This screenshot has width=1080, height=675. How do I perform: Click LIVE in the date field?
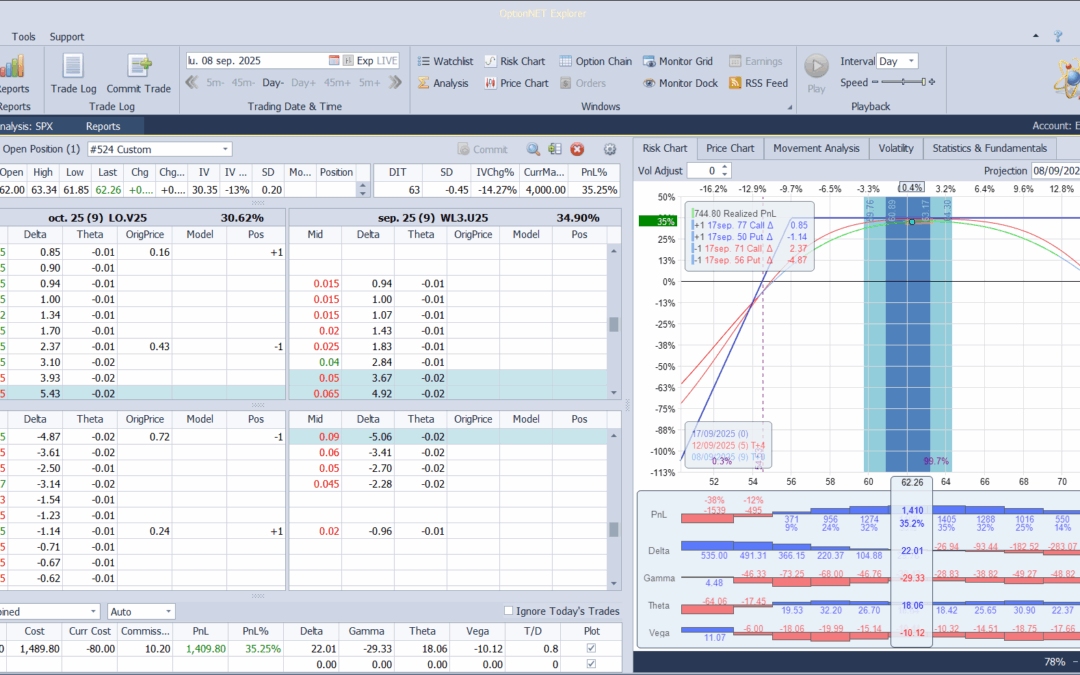(x=386, y=61)
